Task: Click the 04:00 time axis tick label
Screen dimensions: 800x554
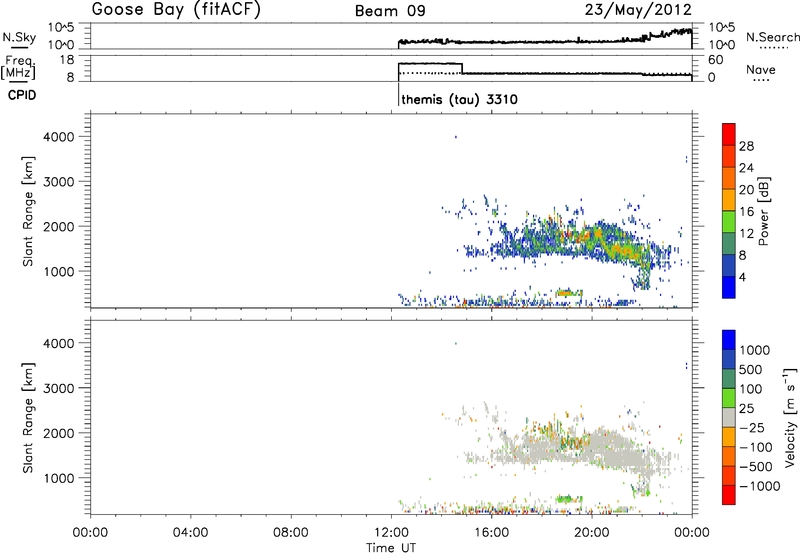Action: (x=190, y=533)
